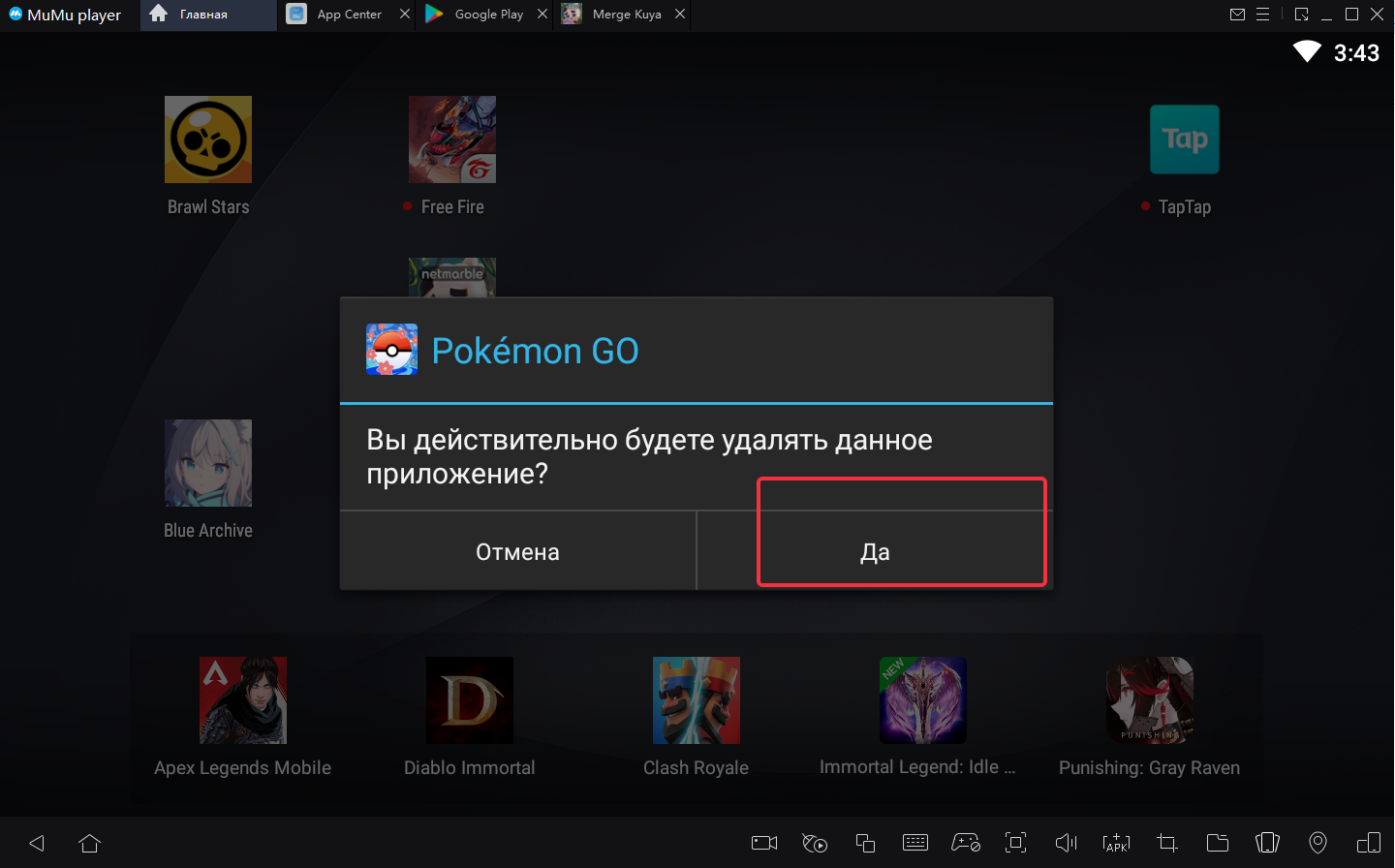Viewport: 1395px width, 868px height.
Task: Click the Android home button
Action: pyautogui.click(x=90, y=843)
